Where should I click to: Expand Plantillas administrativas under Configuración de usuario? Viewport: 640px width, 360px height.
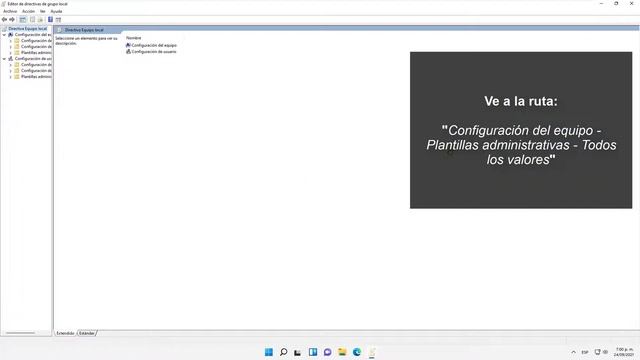11,77
